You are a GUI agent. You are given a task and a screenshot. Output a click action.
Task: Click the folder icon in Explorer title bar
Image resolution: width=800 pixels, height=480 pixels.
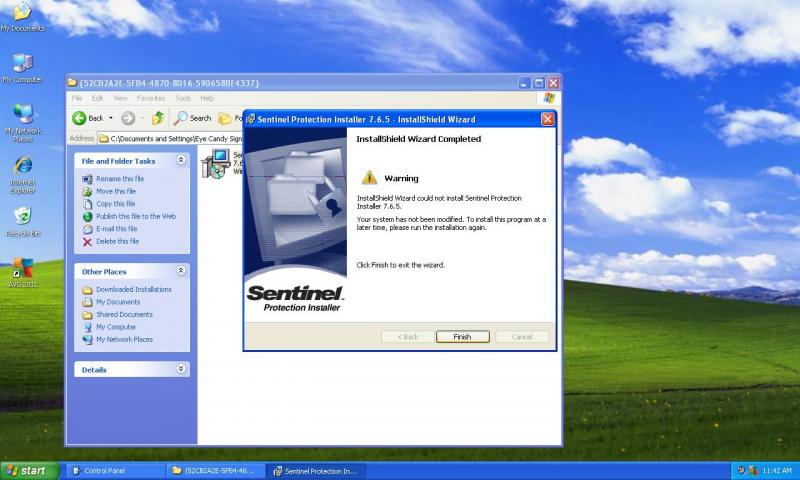pyautogui.click(x=72, y=82)
